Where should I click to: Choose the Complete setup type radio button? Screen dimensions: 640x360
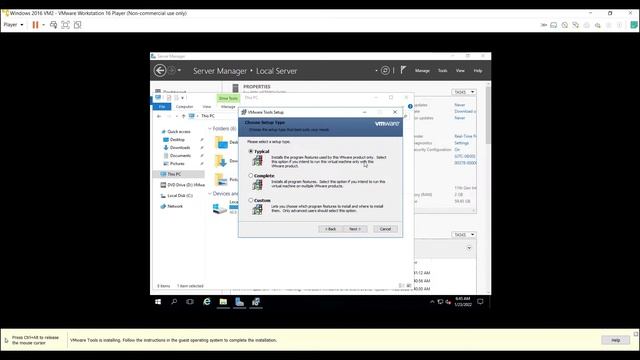point(251,176)
